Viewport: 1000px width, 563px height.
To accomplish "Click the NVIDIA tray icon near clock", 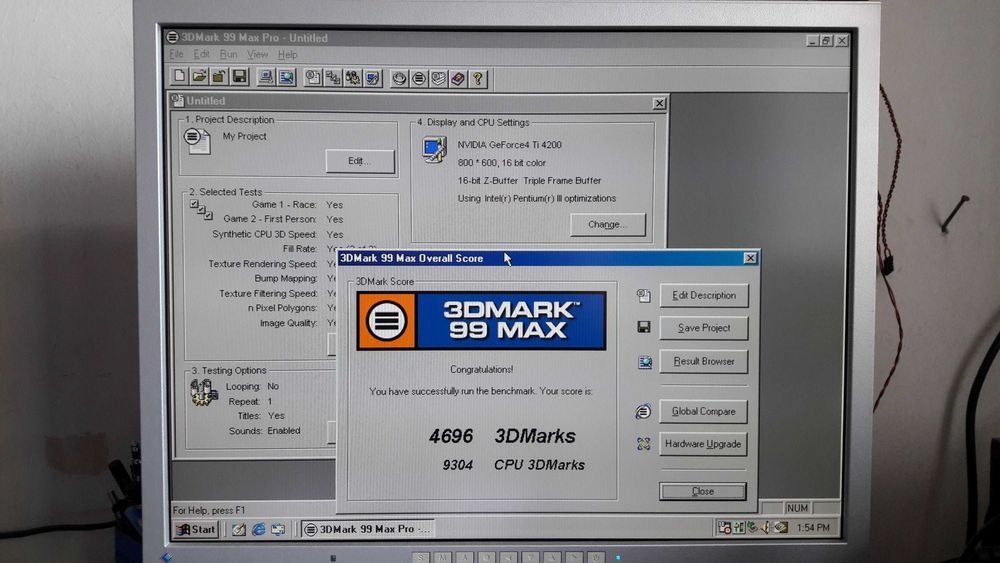I will click(x=781, y=527).
